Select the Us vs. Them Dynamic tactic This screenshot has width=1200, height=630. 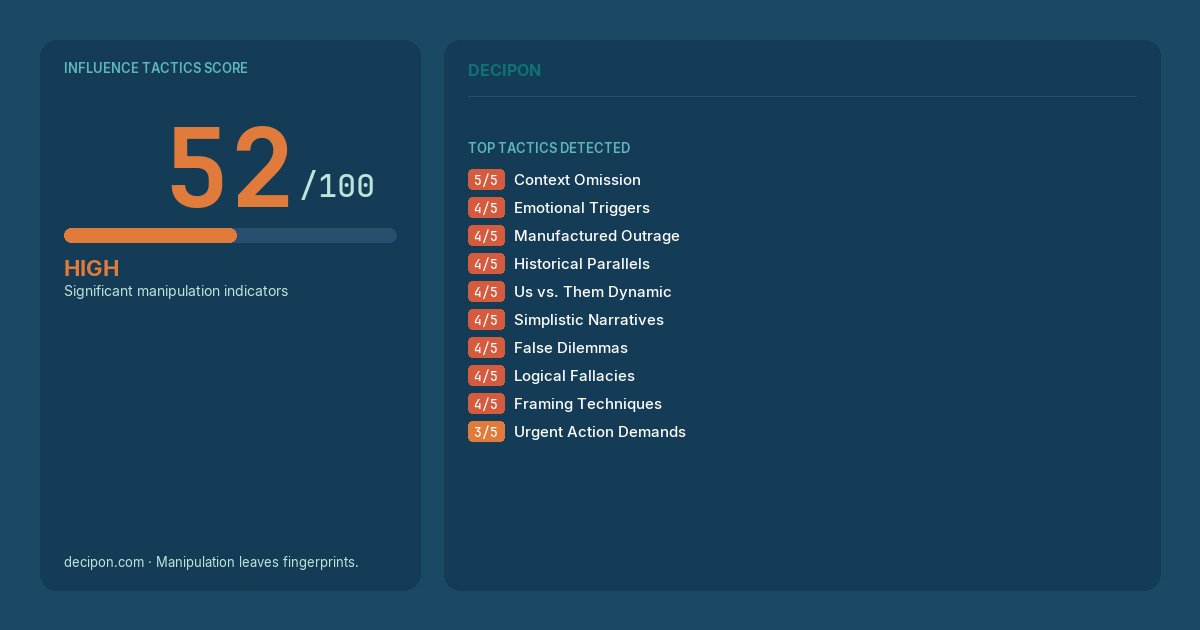(593, 292)
